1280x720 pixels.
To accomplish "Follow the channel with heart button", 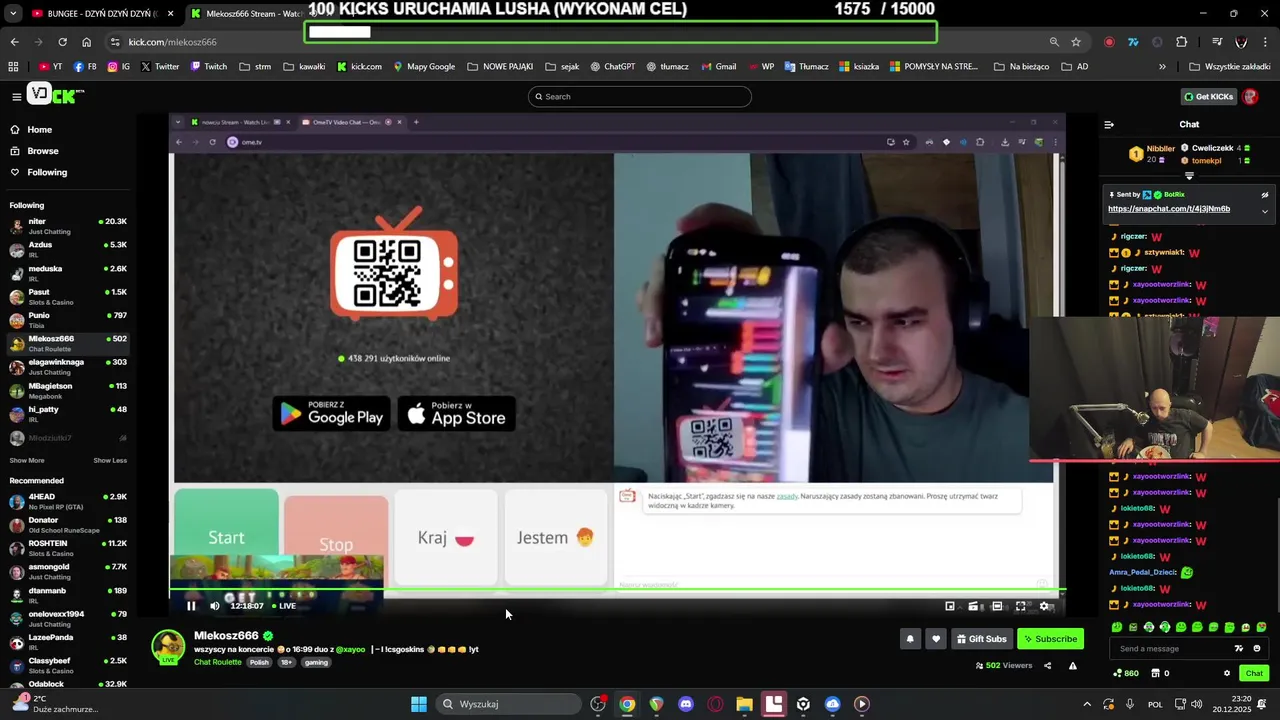I will tap(936, 639).
